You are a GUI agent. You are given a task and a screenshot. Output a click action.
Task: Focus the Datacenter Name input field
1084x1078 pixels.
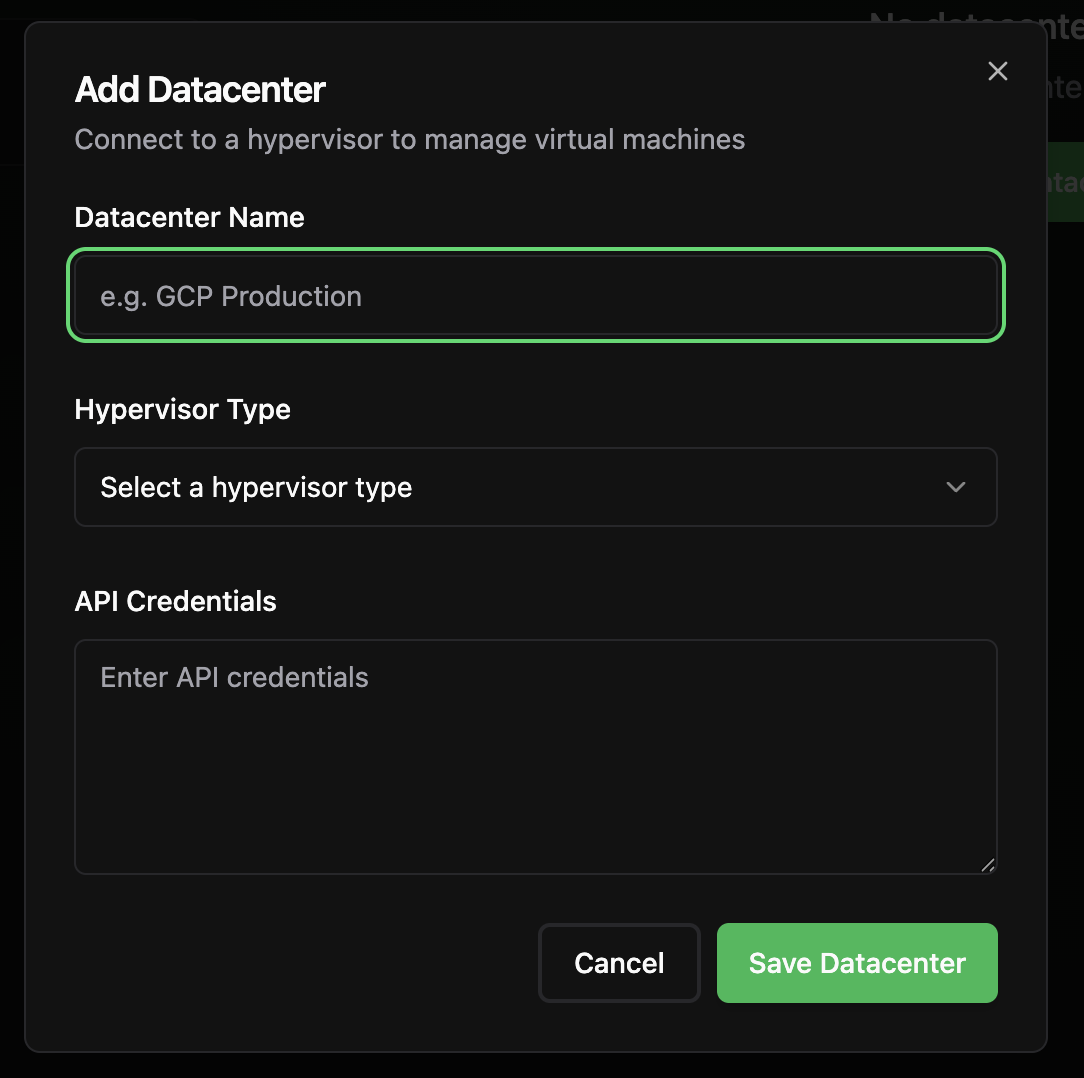coord(535,296)
